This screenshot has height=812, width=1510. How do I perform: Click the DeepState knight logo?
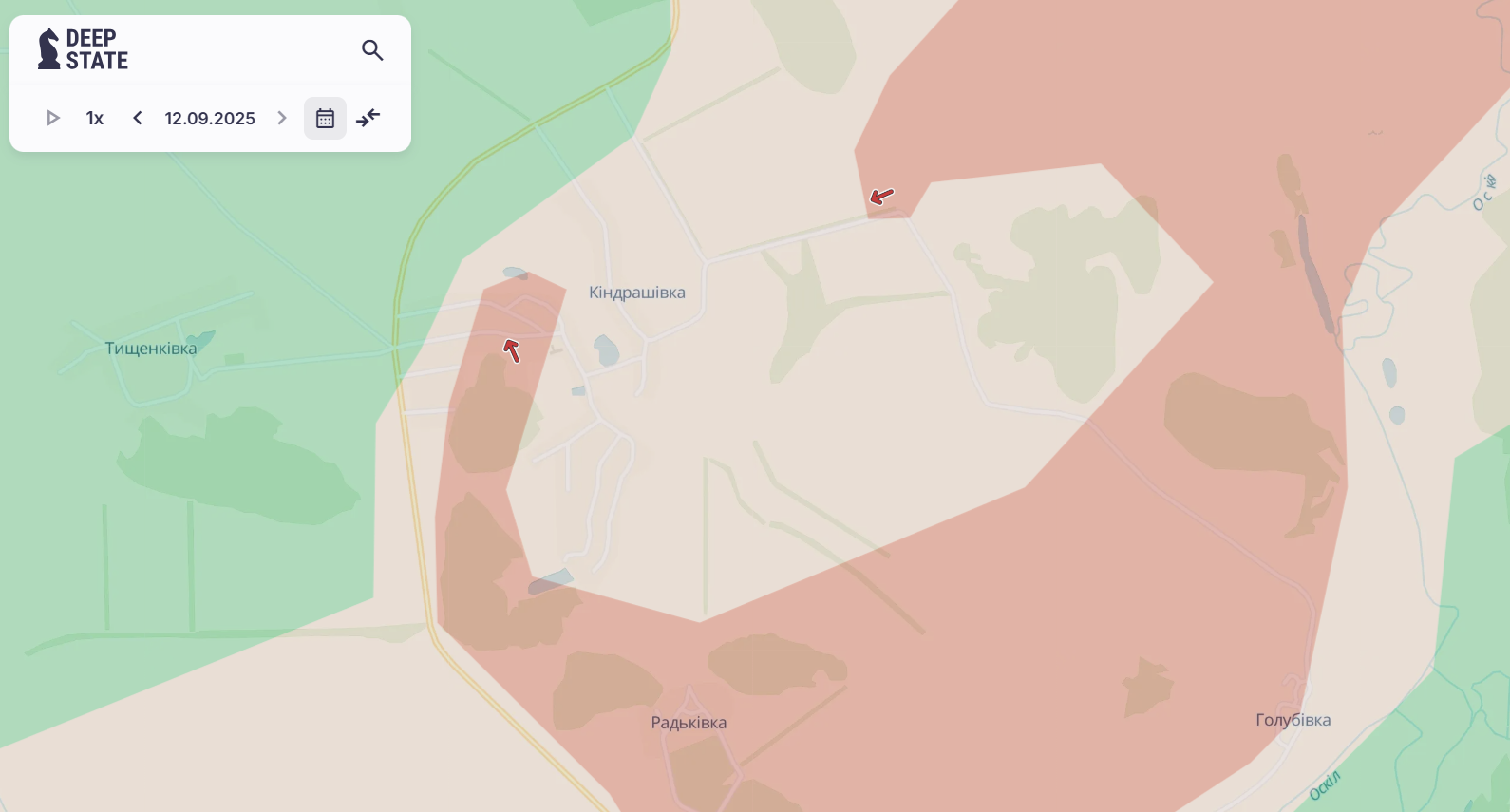47,49
